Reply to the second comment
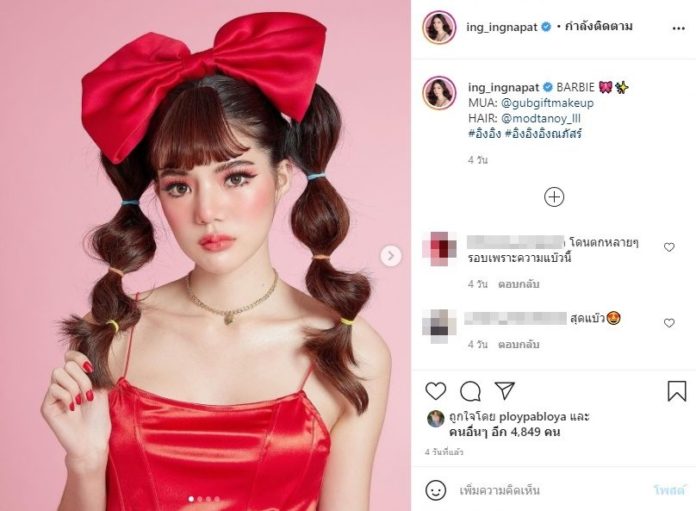 (x=518, y=345)
